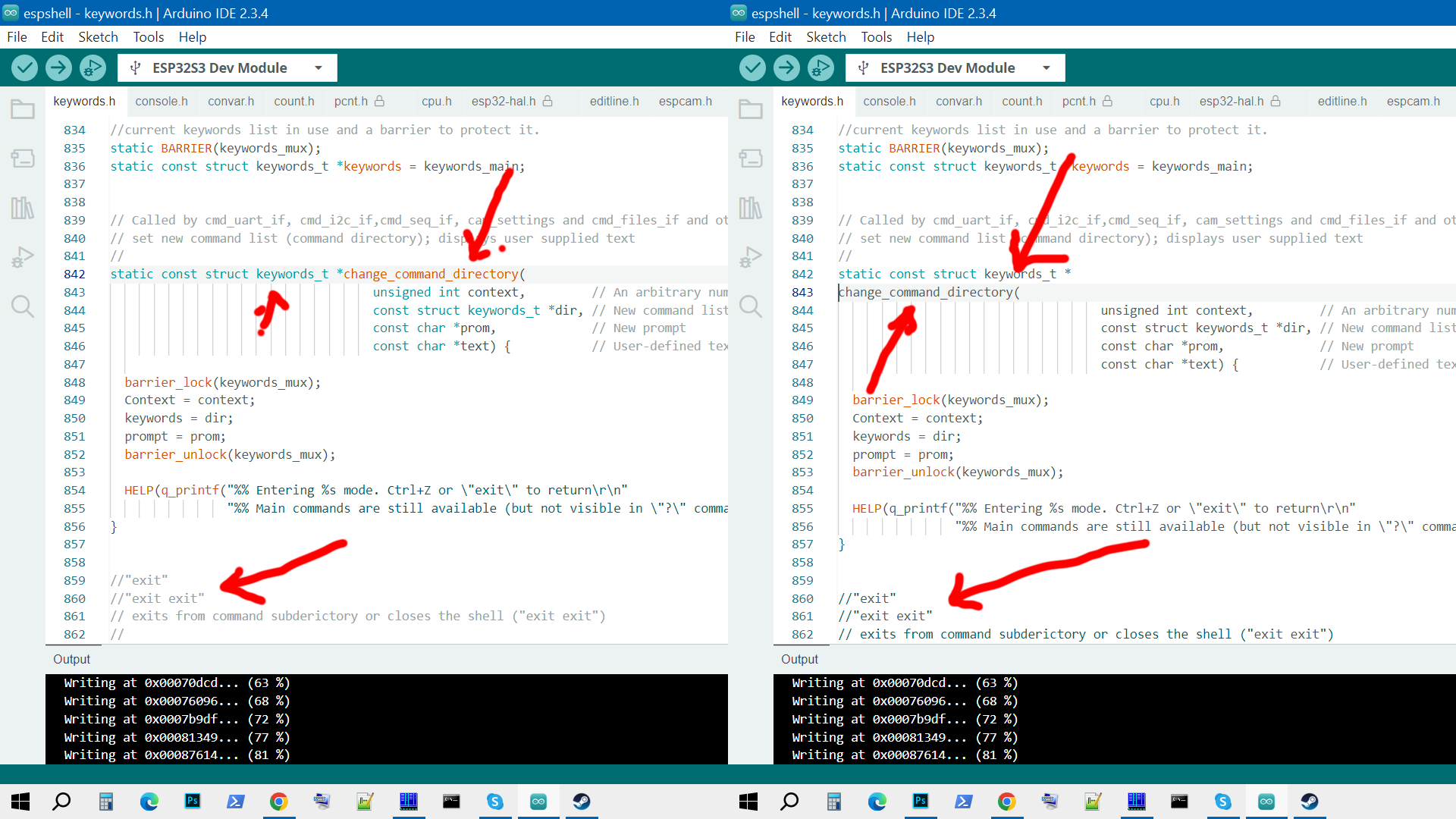Upload the sketch in the left window
Viewport: 1456px width, 819px height.
pos(58,67)
